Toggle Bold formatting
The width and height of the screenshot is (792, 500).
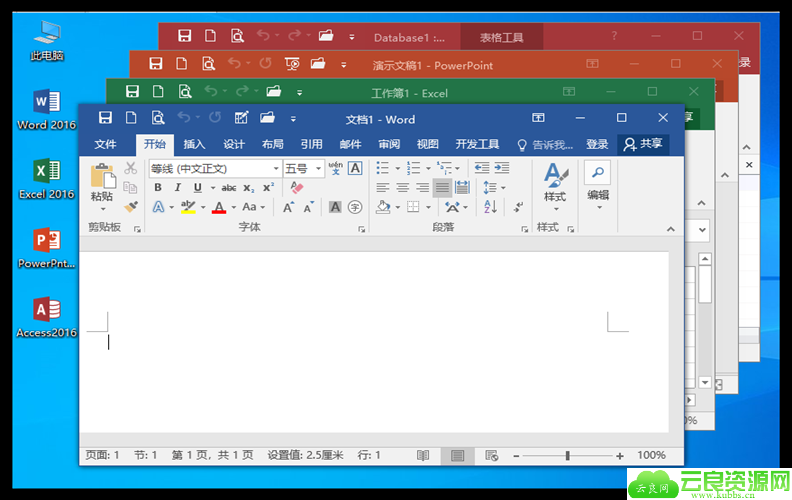[158, 187]
